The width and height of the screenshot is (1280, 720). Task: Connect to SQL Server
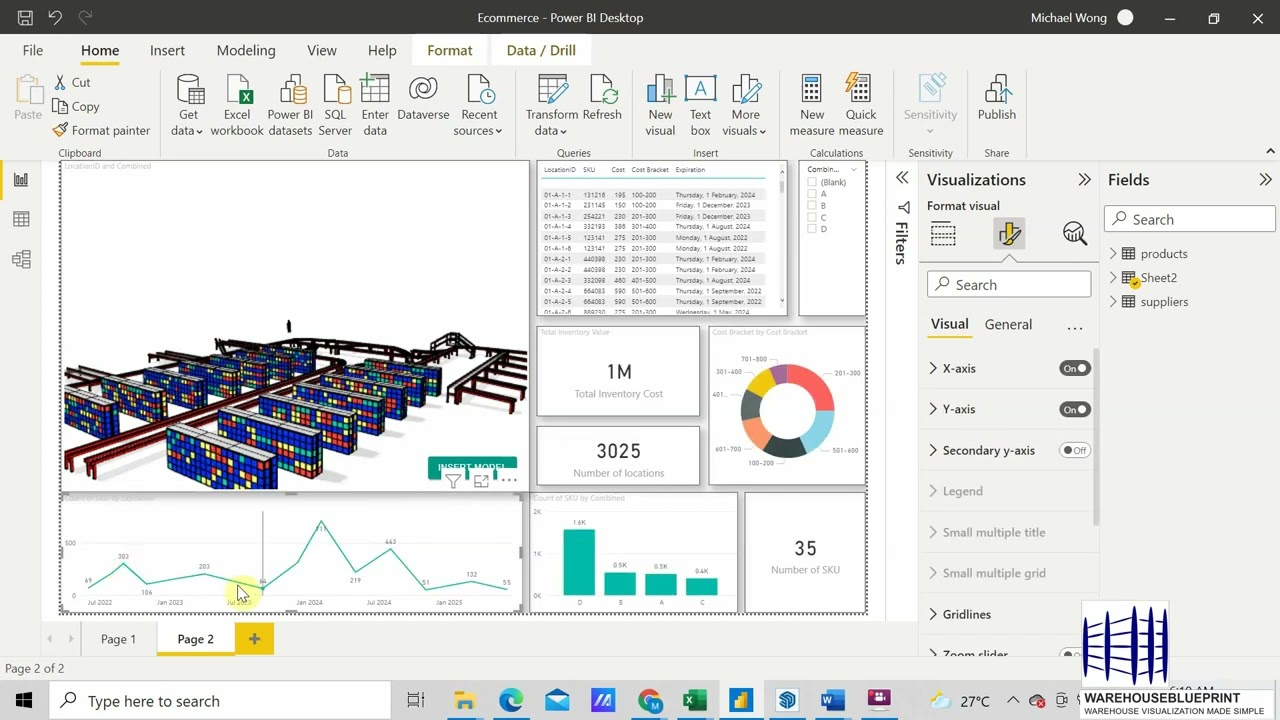[335, 106]
